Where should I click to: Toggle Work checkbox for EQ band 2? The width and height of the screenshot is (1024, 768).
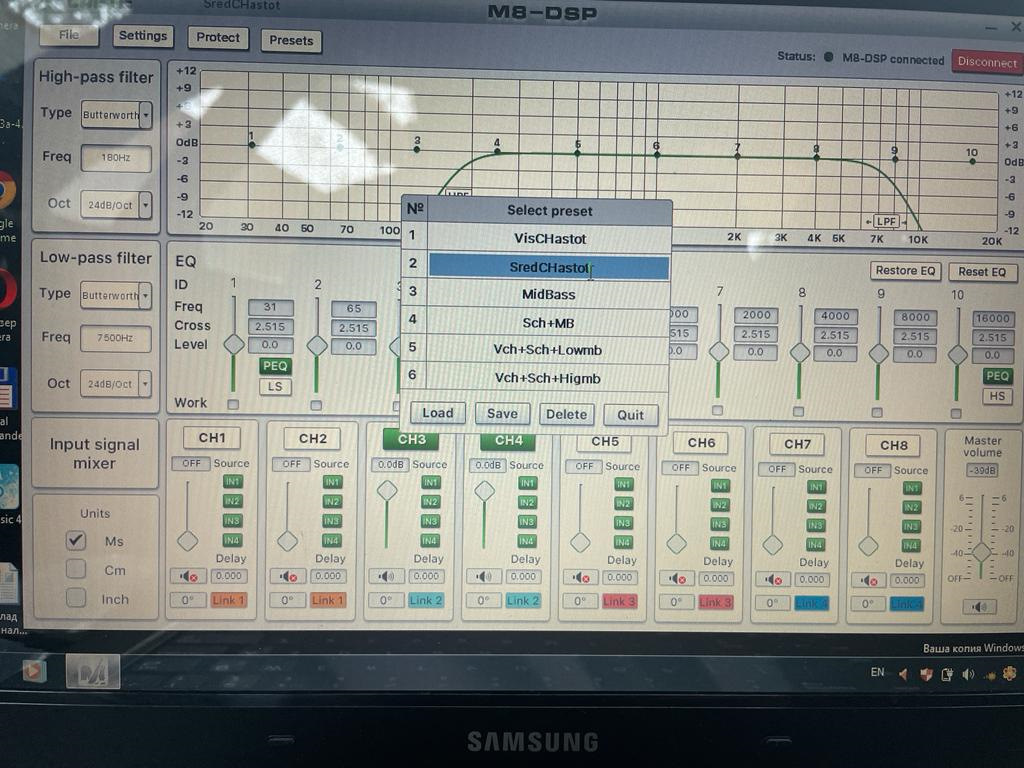point(316,406)
